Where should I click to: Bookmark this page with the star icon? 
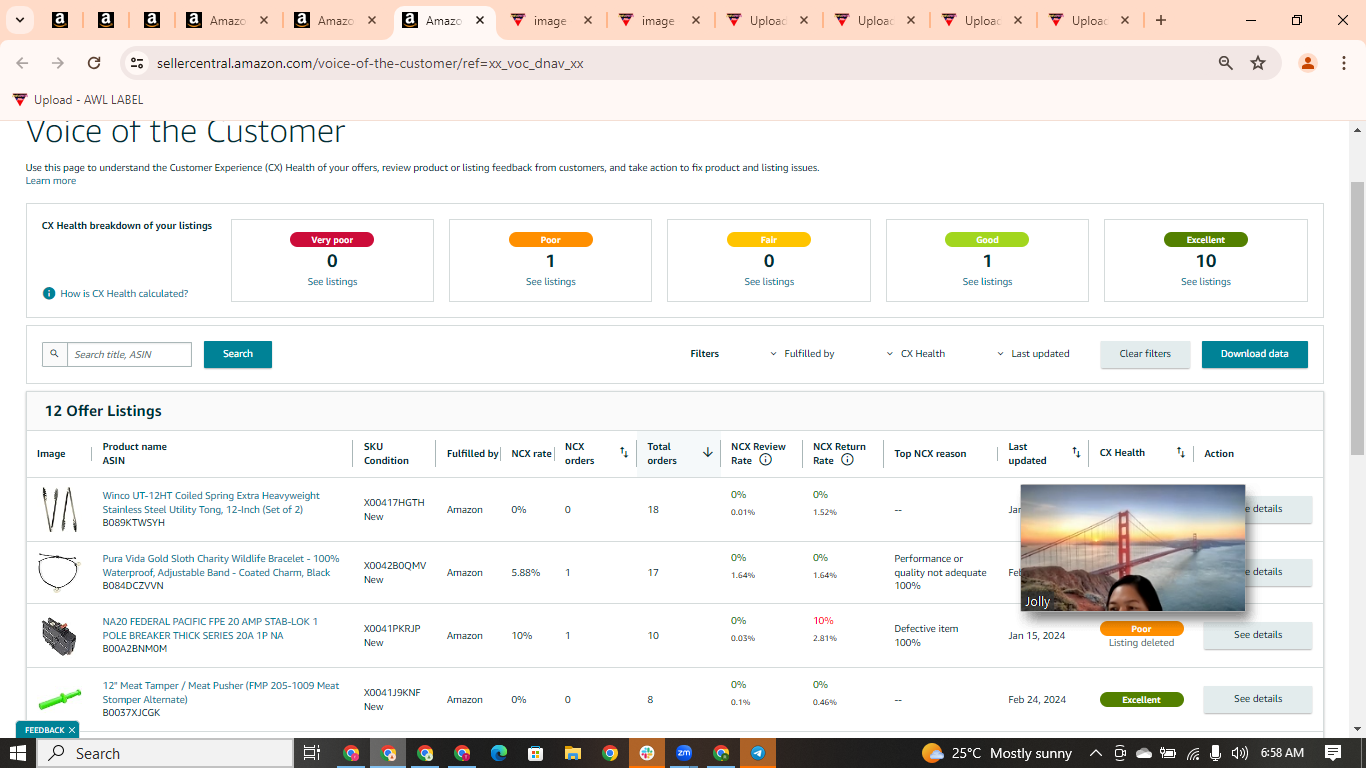point(1258,63)
